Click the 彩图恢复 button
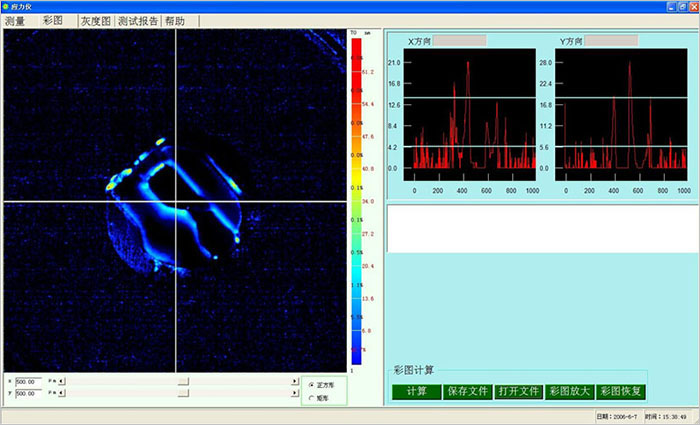The width and height of the screenshot is (700, 425). coord(622,391)
